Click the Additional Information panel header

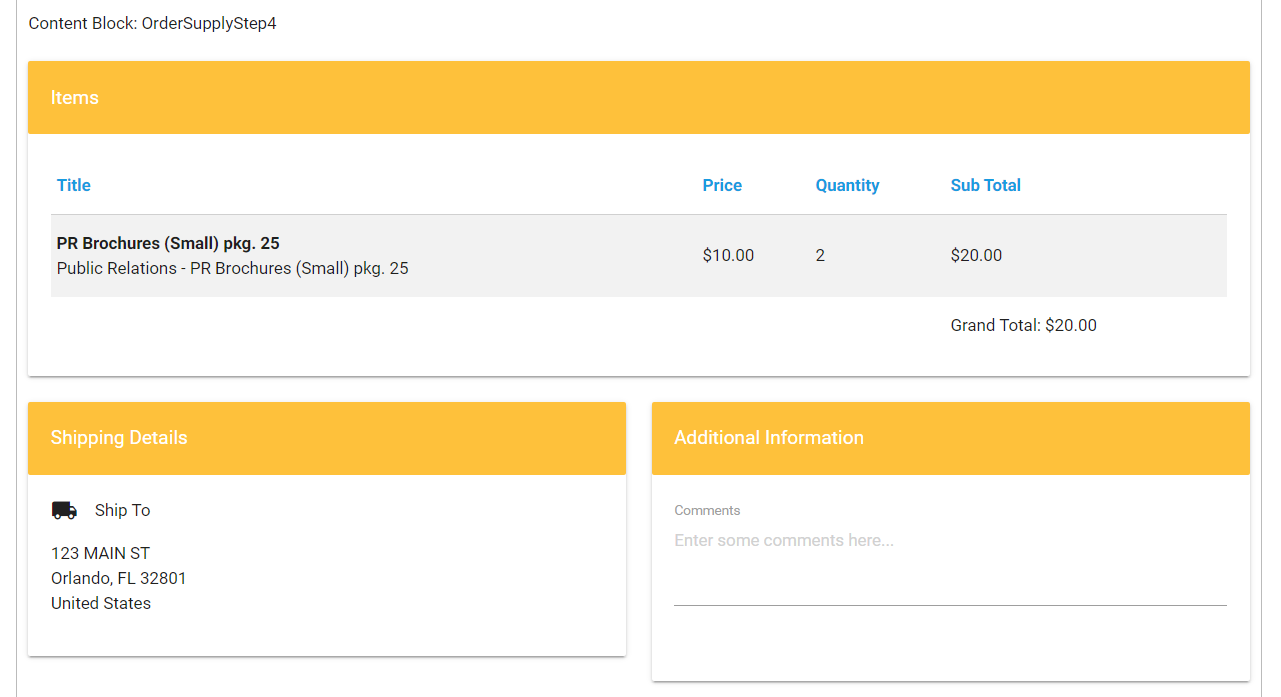click(950, 438)
